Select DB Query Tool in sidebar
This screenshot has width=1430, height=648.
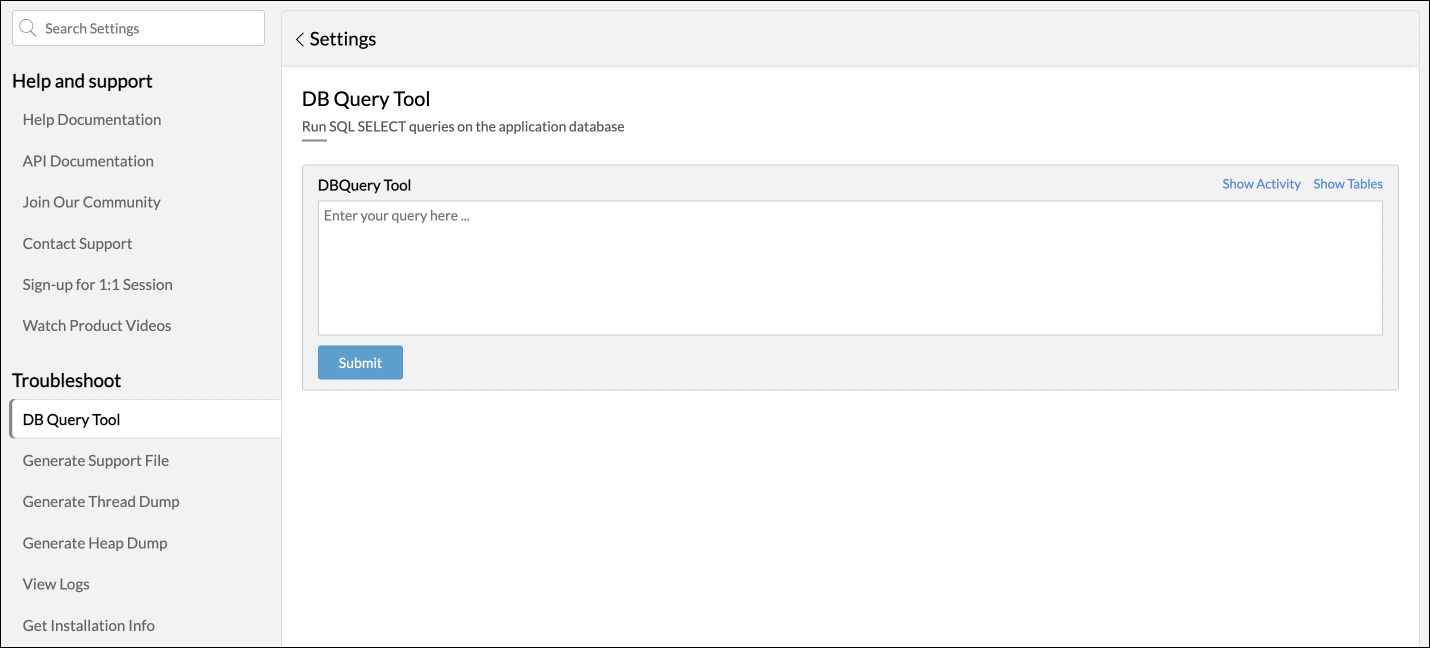[x=72, y=420]
